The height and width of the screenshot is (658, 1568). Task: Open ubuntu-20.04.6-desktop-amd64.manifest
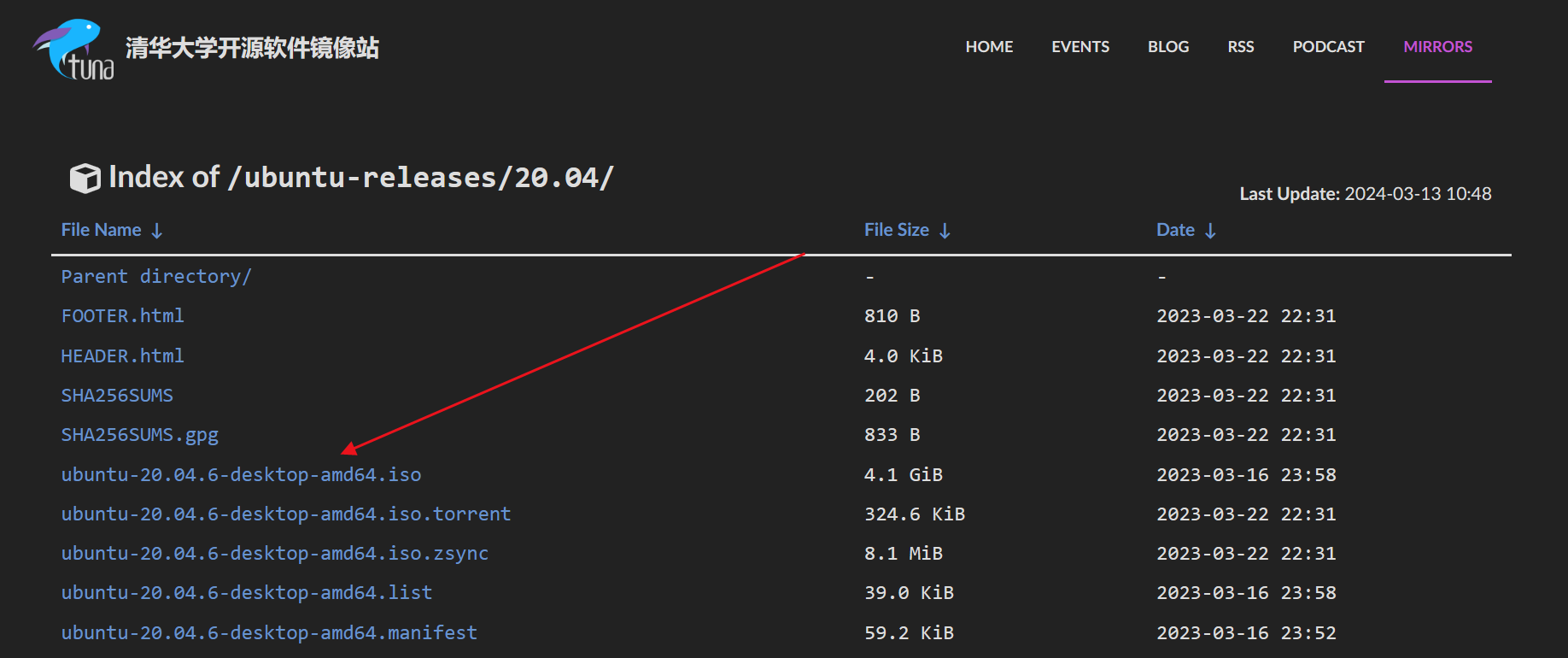[269, 632]
